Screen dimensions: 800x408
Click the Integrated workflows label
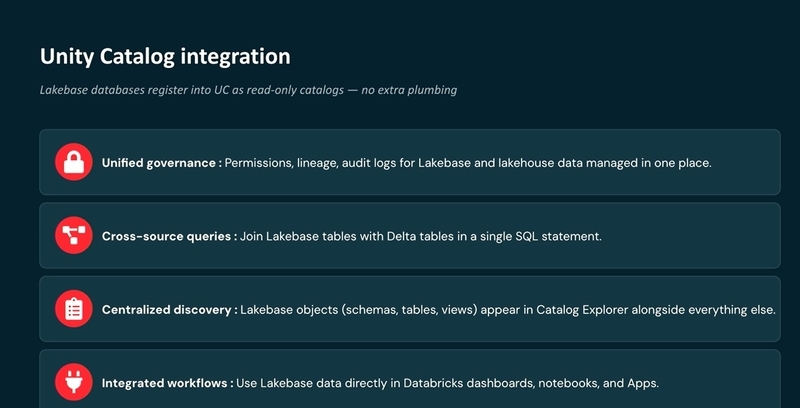click(168, 383)
